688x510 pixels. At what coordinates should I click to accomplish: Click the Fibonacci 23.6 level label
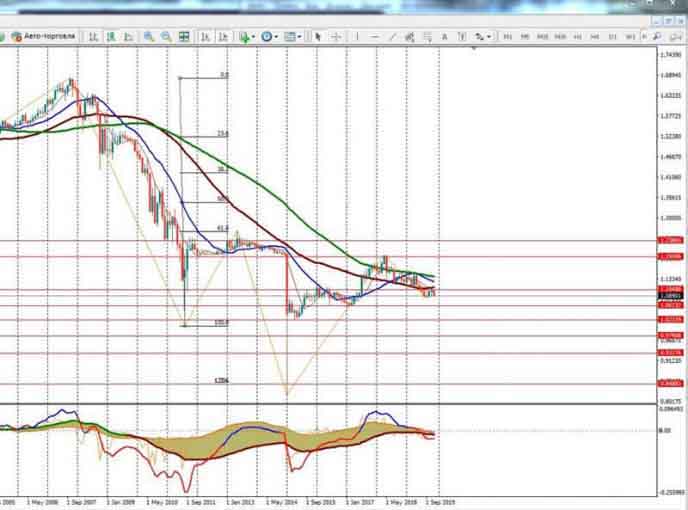coord(223,134)
